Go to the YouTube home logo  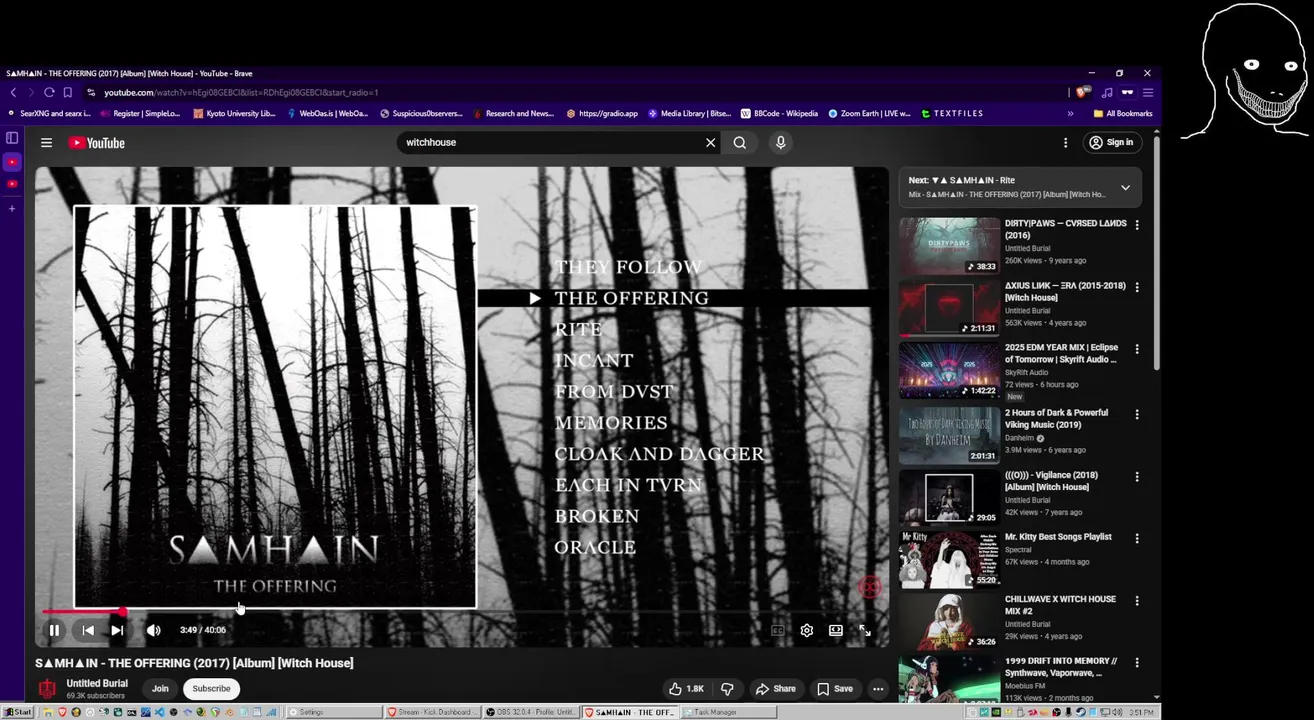[x=97, y=143]
